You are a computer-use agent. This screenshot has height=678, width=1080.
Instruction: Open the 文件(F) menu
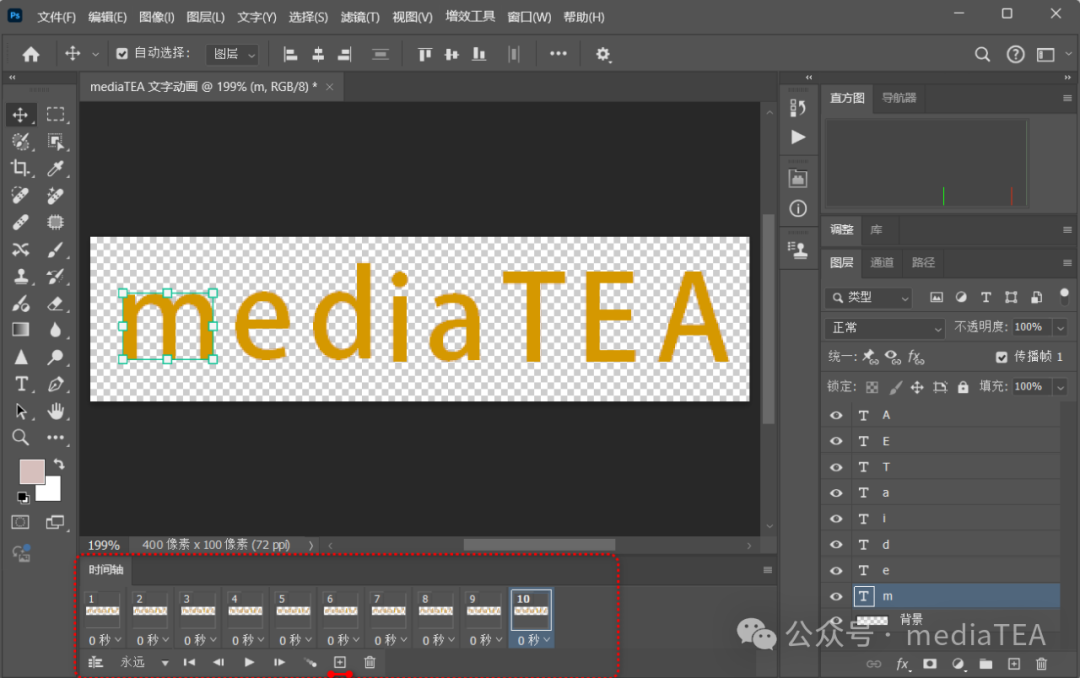pyautogui.click(x=56, y=17)
